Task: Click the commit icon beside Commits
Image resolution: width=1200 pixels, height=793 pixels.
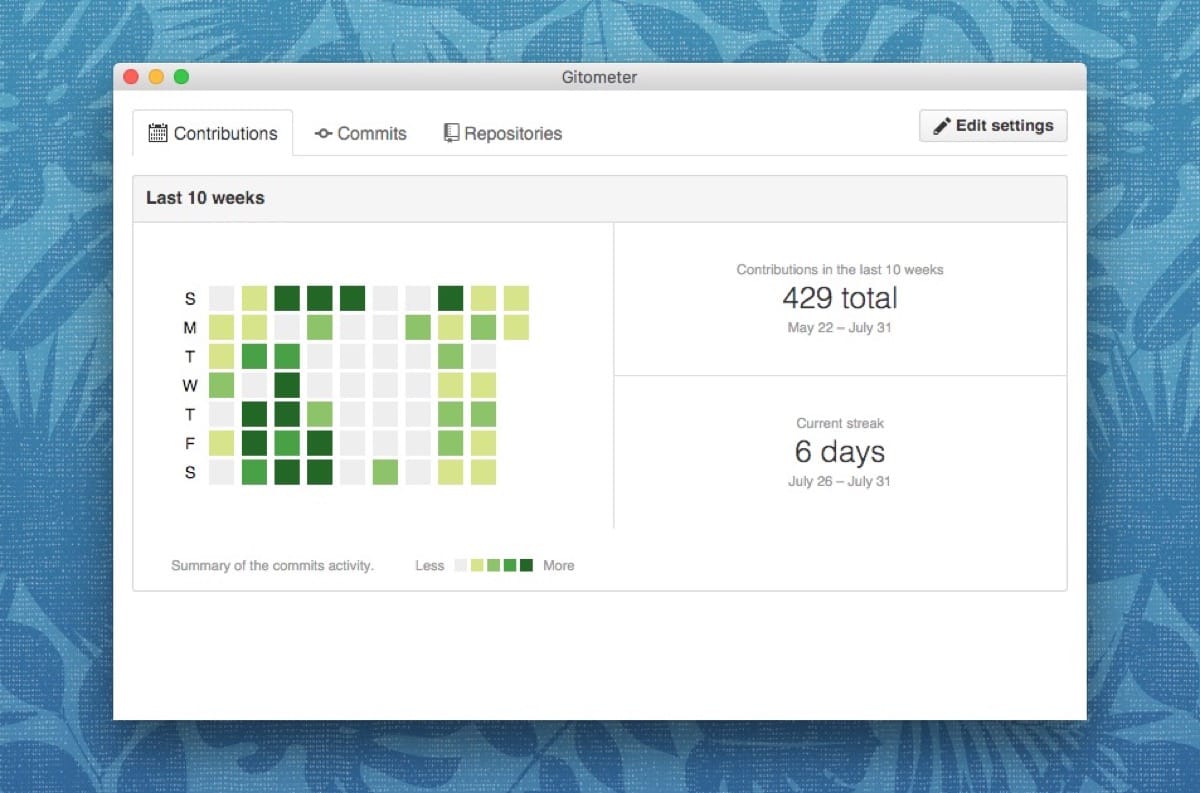Action: [x=323, y=133]
